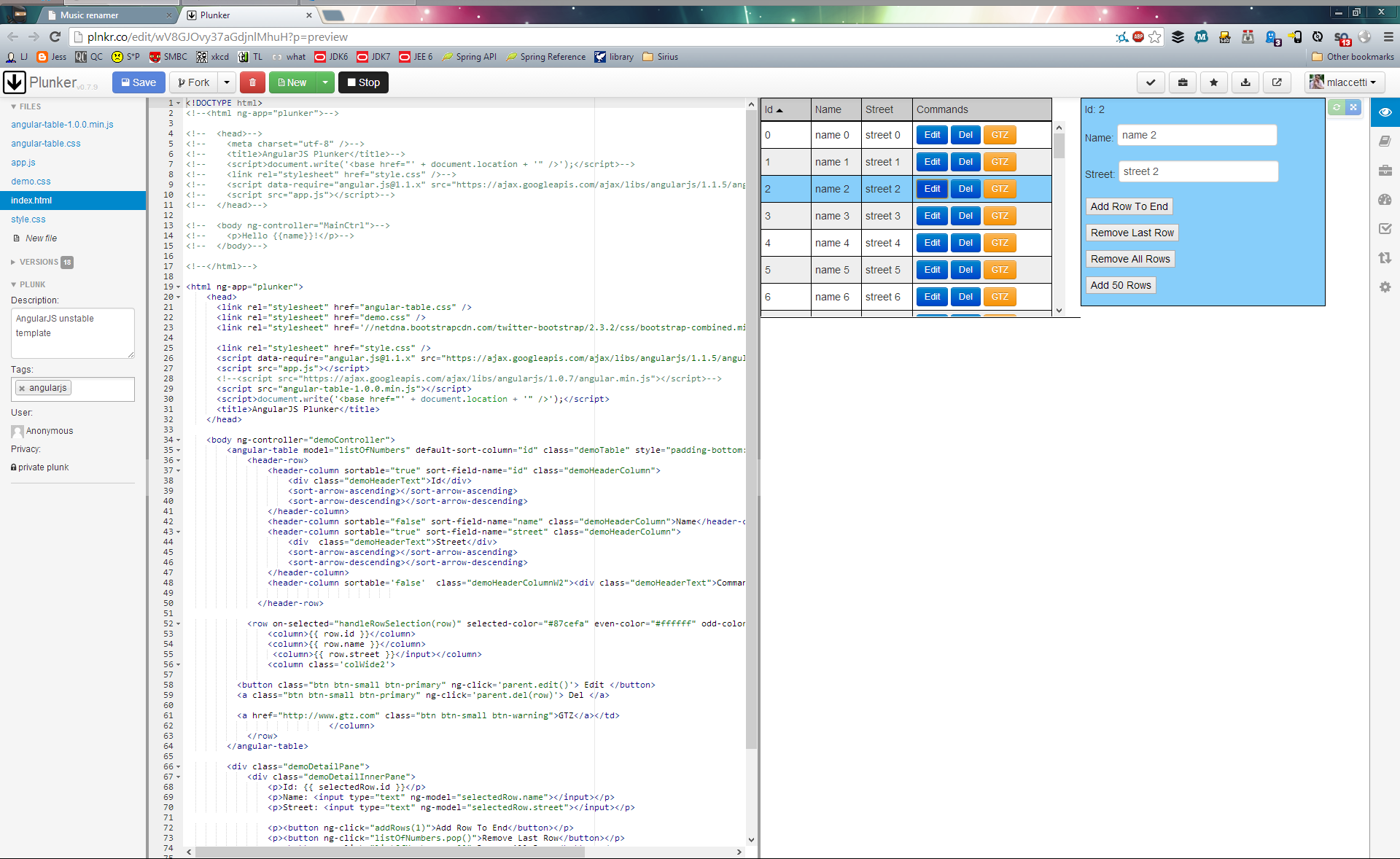Star this plunk with the star button
The width and height of the screenshot is (1400, 859).
coord(1214,82)
